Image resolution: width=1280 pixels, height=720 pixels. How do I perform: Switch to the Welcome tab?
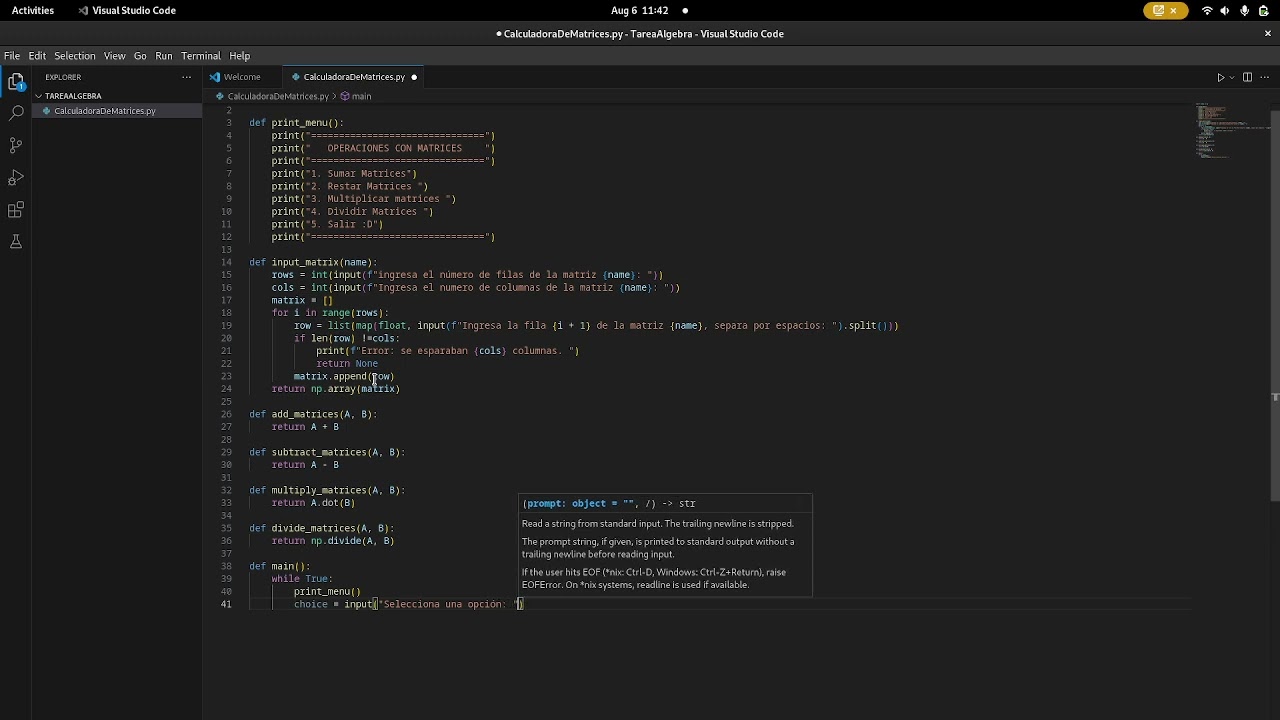[x=241, y=77]
